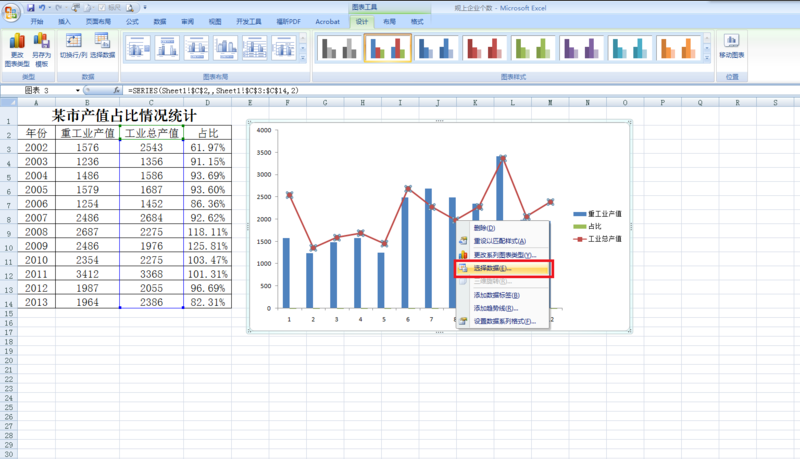
Task: Open the 公式 Formulas tab
Action: [132, 21]
